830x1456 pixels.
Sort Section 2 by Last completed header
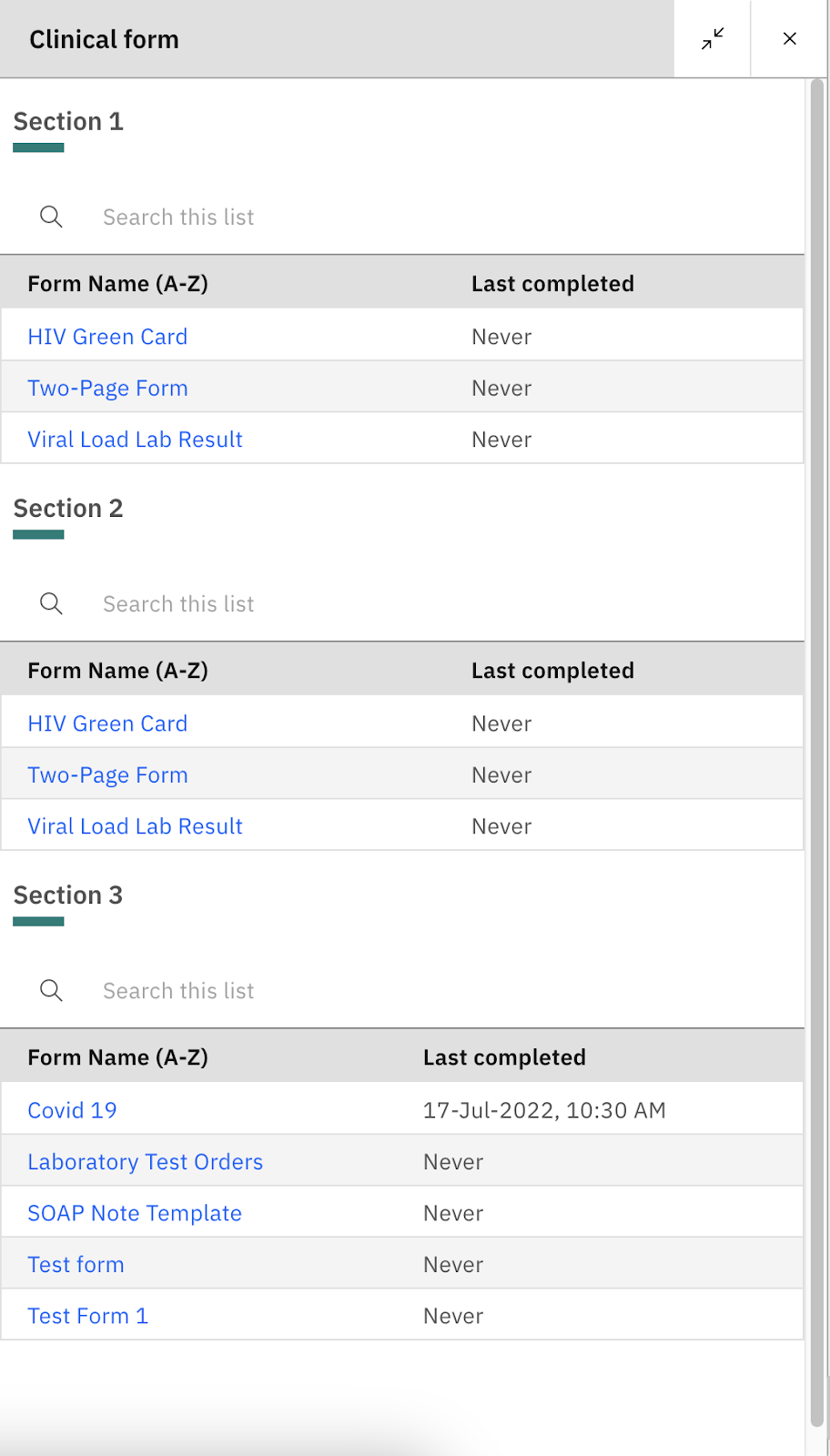point(552,671)
